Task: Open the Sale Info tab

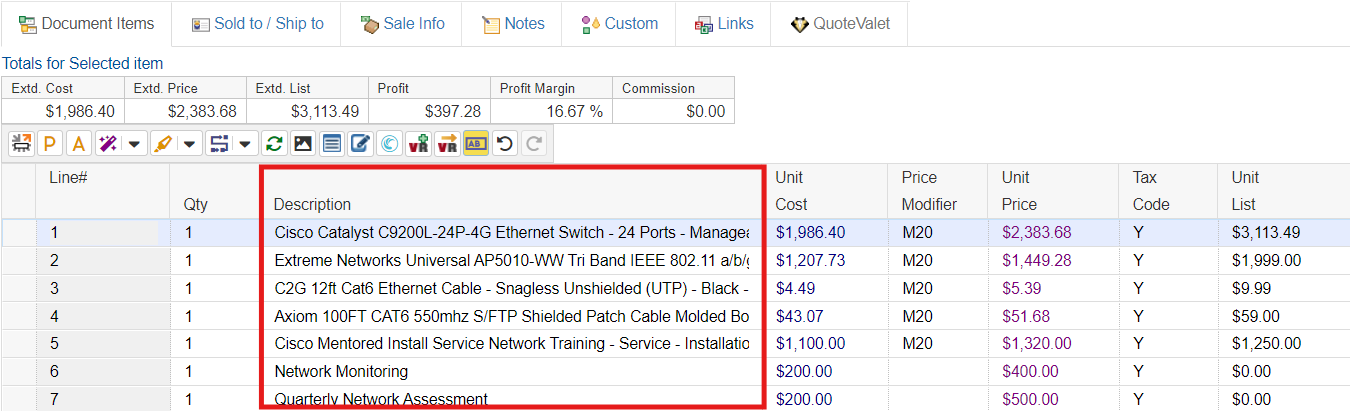Action: [402, 23]
